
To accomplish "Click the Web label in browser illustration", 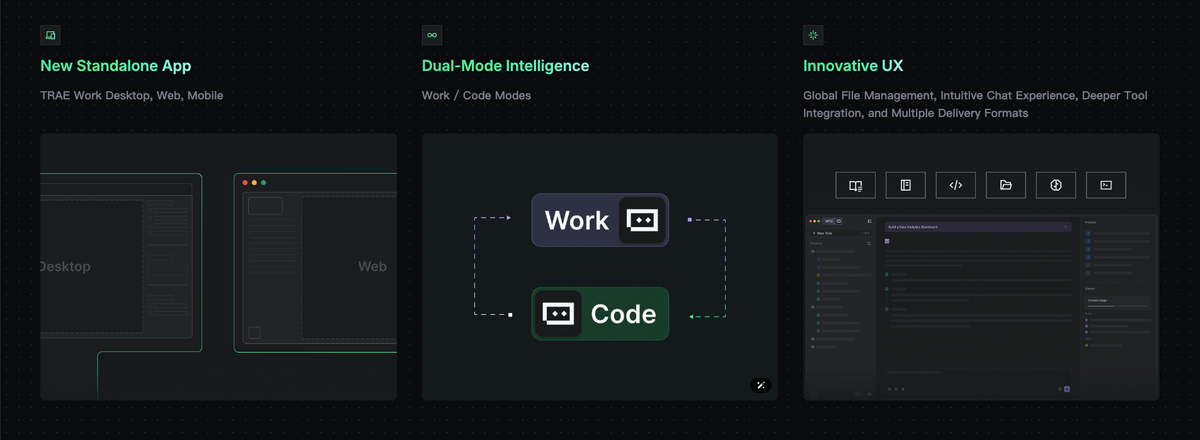I will [x=372, y=267].
